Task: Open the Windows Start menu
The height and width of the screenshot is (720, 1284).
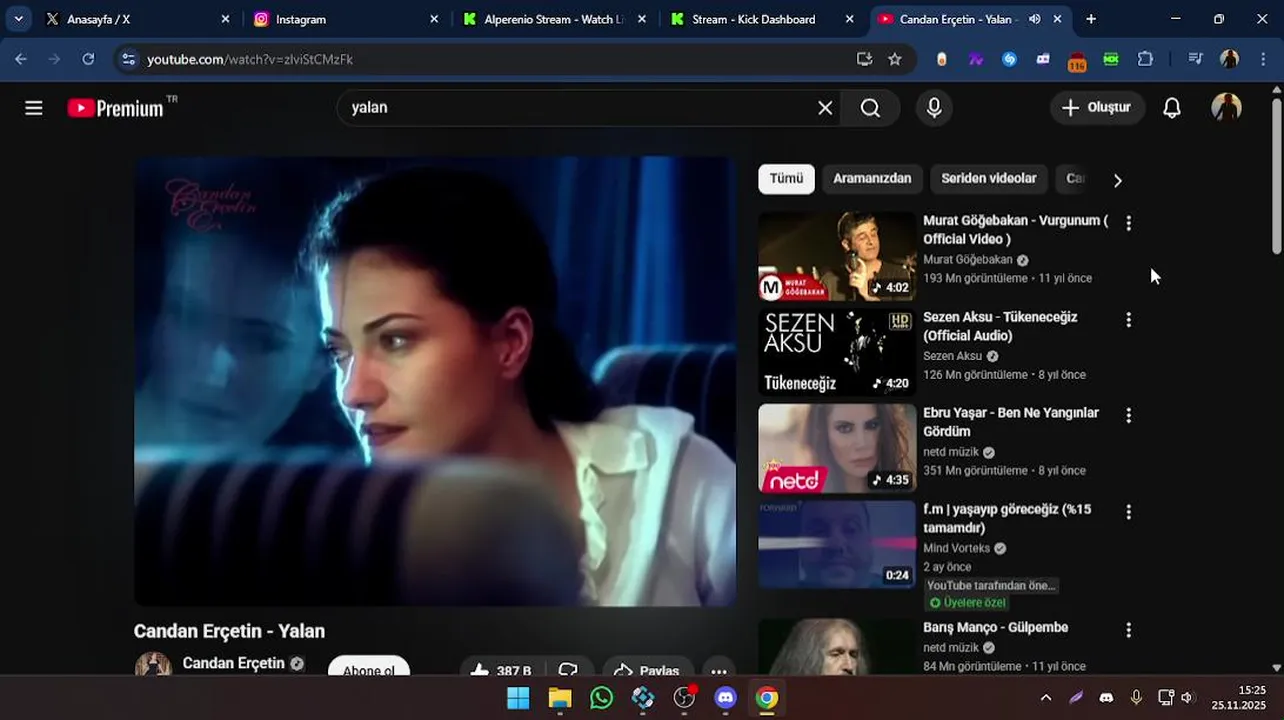Action: [x=518, y=698]
